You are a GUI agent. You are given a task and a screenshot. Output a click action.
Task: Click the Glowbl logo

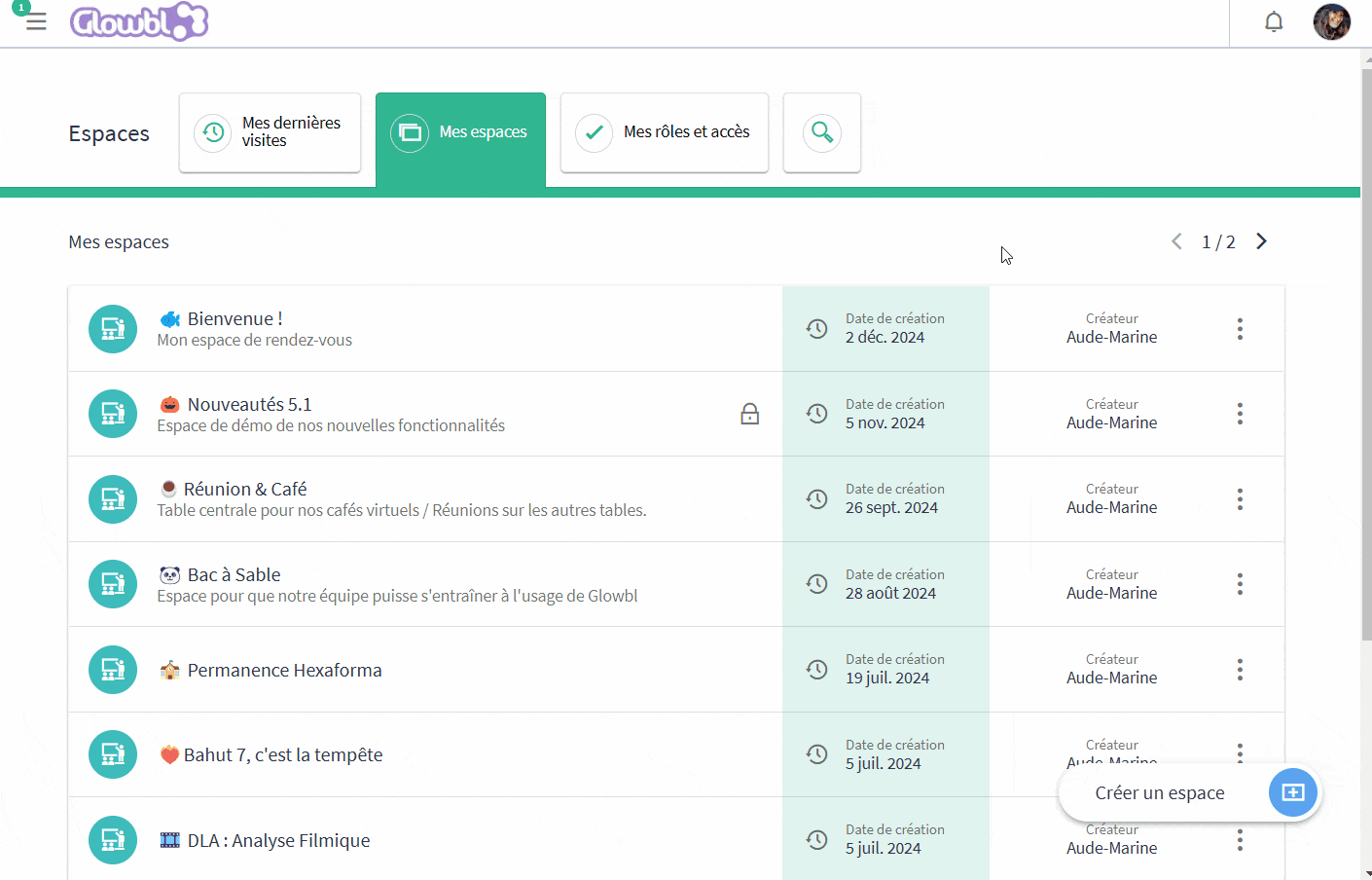pos(139,21)
